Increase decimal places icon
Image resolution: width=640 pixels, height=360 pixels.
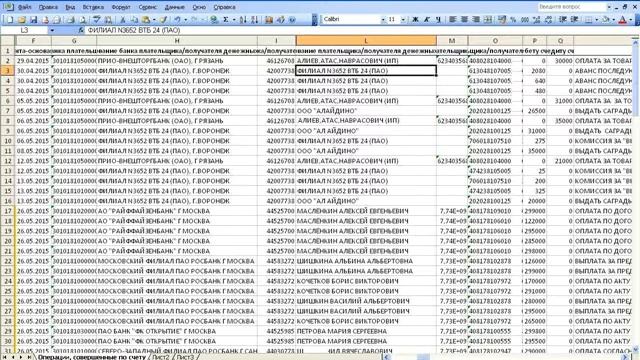pyautogui.click(x=537, y=20)
